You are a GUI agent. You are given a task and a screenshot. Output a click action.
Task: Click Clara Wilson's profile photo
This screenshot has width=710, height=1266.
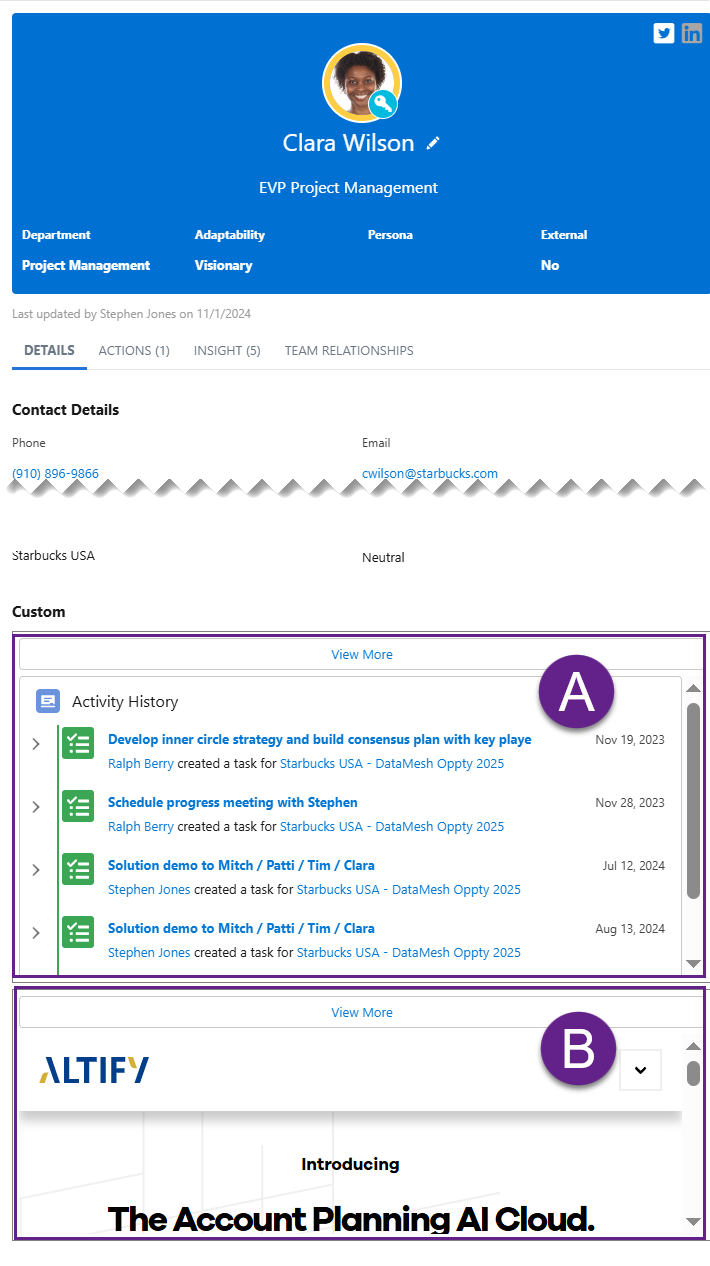tap(361, 83)
